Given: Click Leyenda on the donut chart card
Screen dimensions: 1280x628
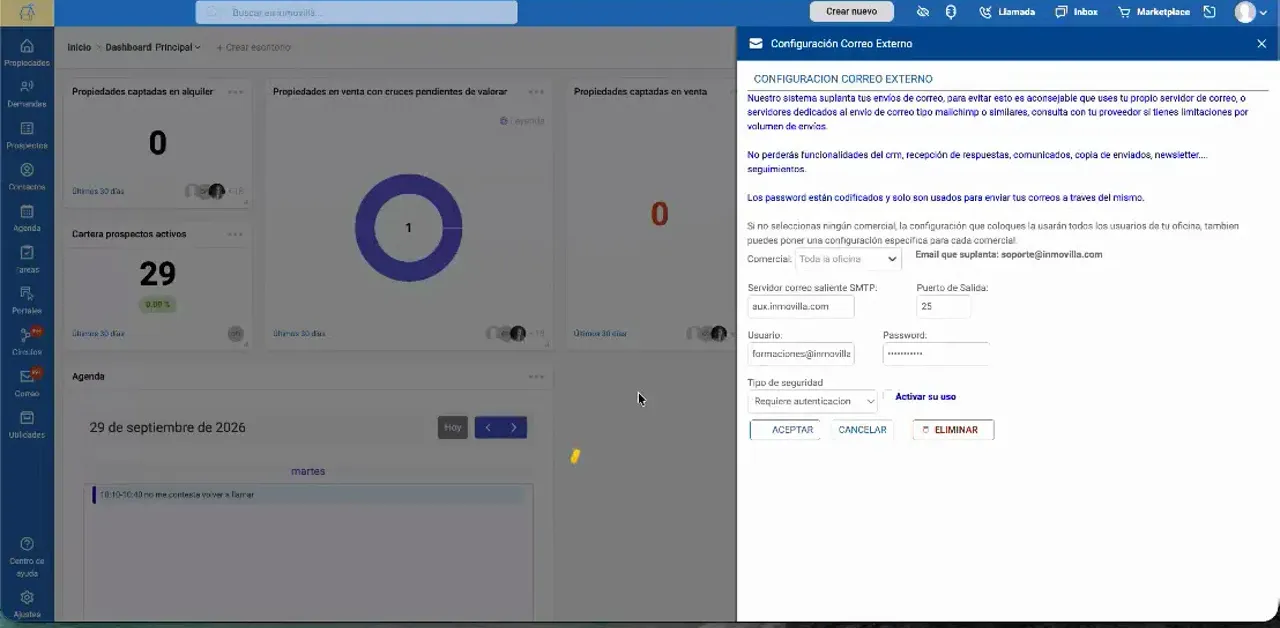Looking at the screenshot, I should 522,121.
